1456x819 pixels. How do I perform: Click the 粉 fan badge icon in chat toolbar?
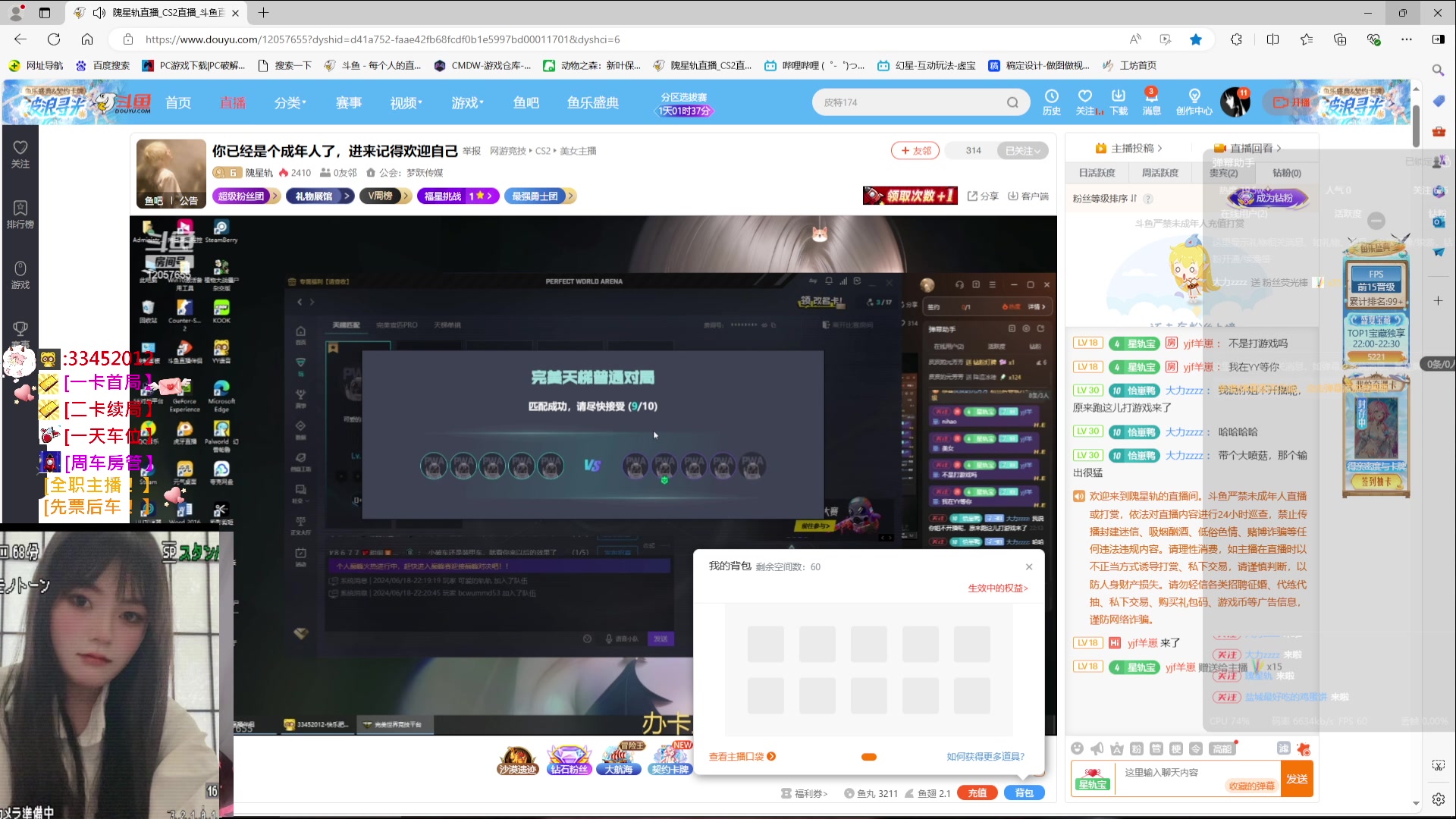point(1136,748)
